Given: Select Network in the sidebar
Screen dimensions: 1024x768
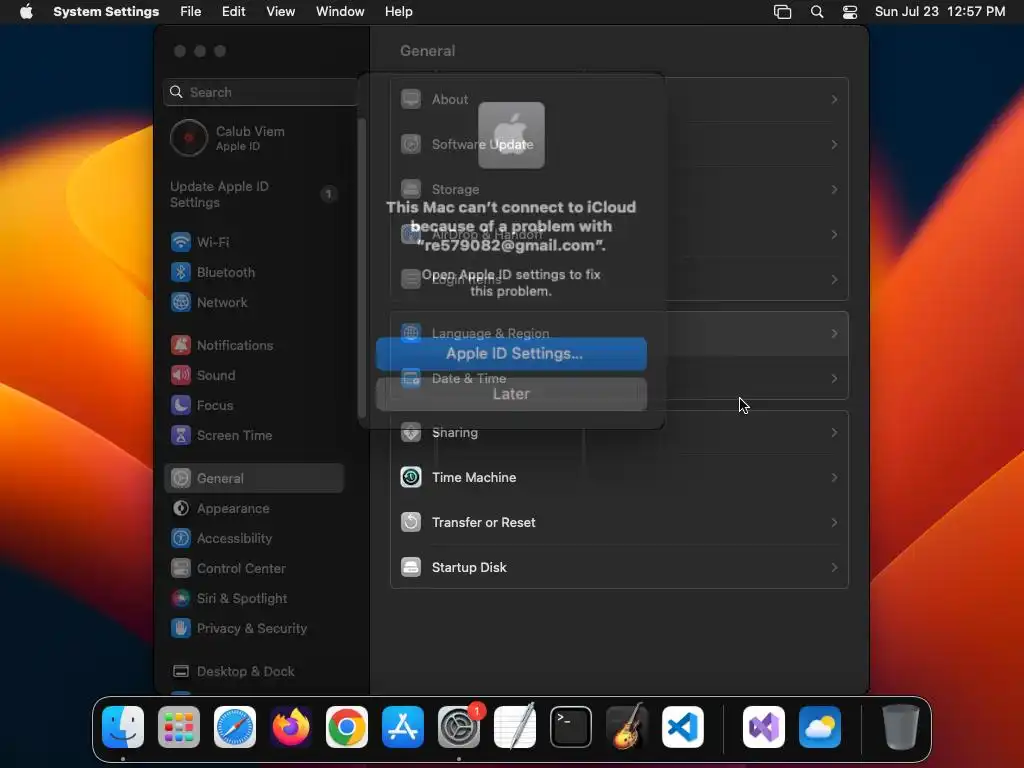Looking at the screenshot, I should point(255,302).
